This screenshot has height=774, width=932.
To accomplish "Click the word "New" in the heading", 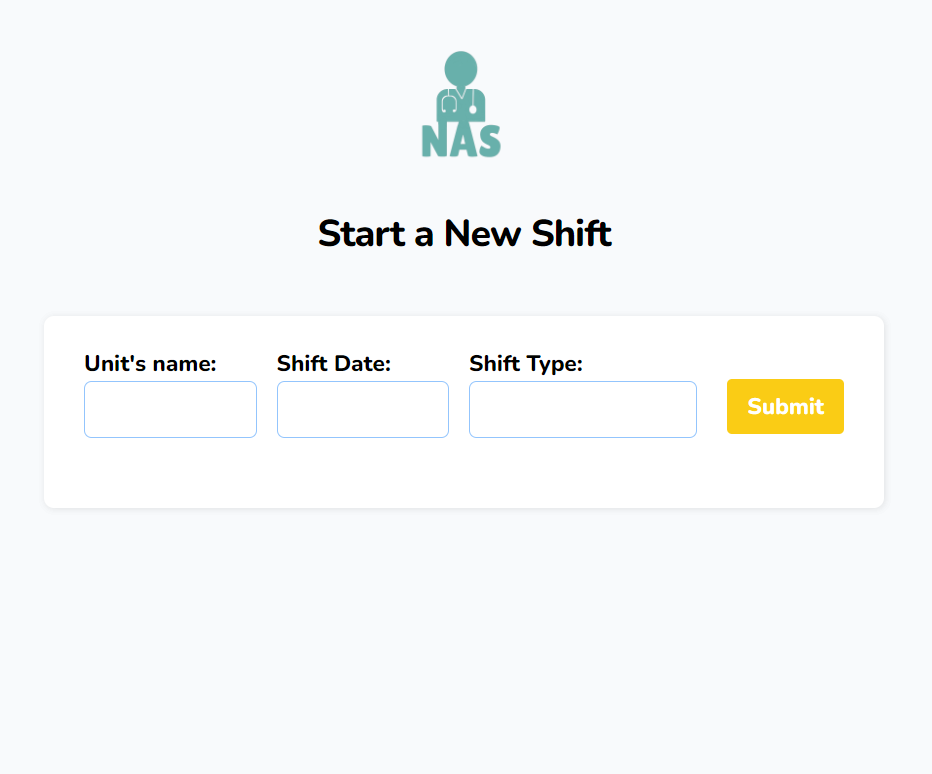I will 483,233.
